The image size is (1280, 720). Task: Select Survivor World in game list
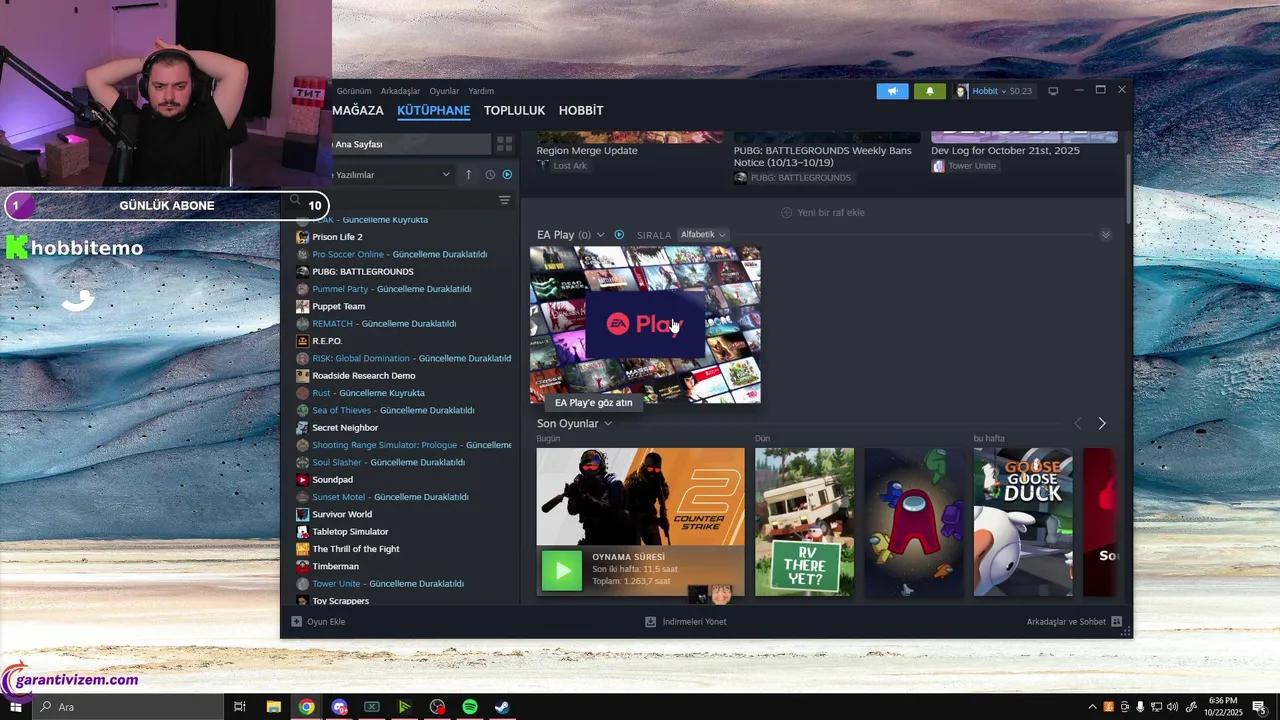point(341,514)
